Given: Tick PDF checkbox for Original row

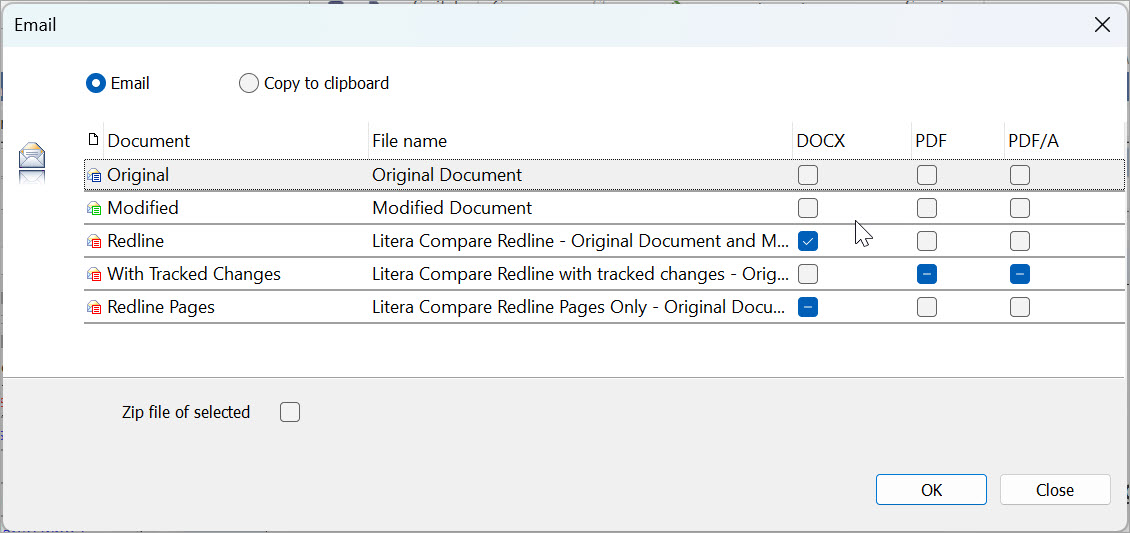Looking at the screenshot, I should (927, 175).
